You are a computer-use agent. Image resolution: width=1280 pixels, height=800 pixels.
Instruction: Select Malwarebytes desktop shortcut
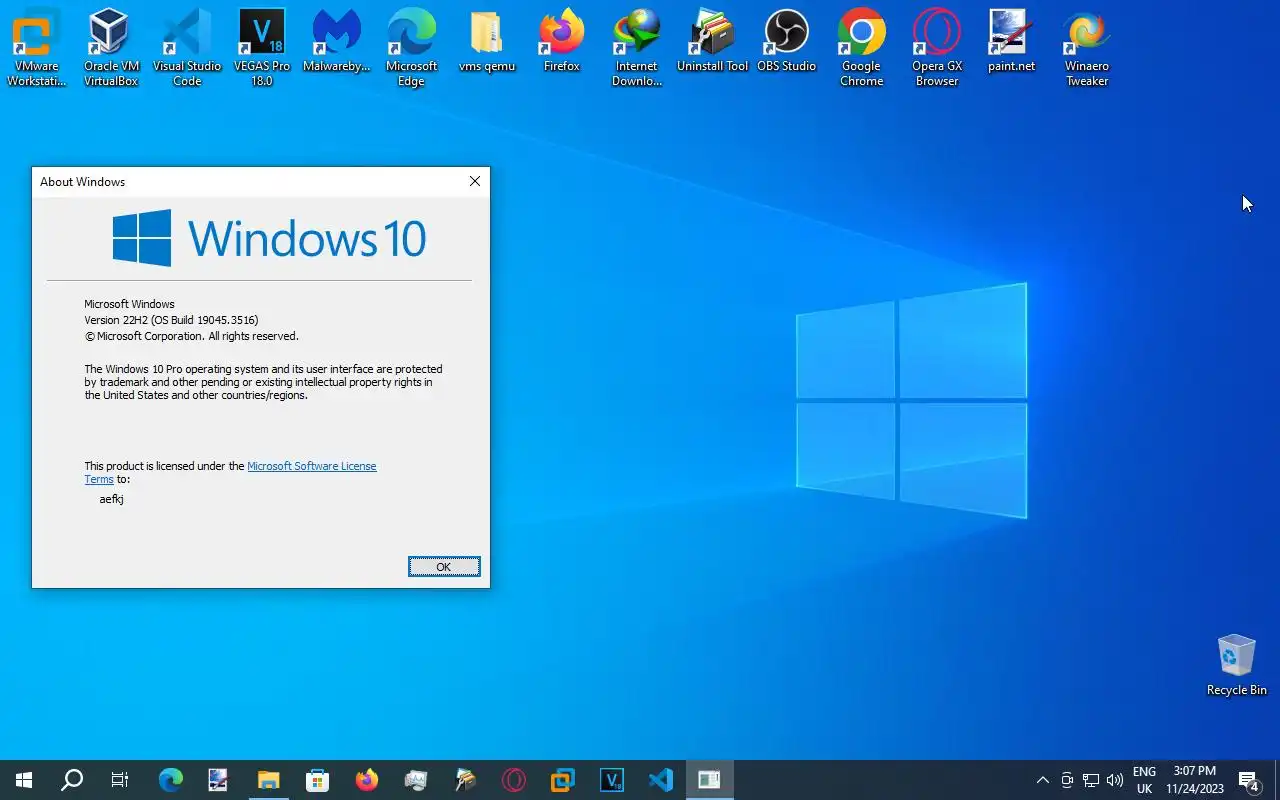pos(336,40)
